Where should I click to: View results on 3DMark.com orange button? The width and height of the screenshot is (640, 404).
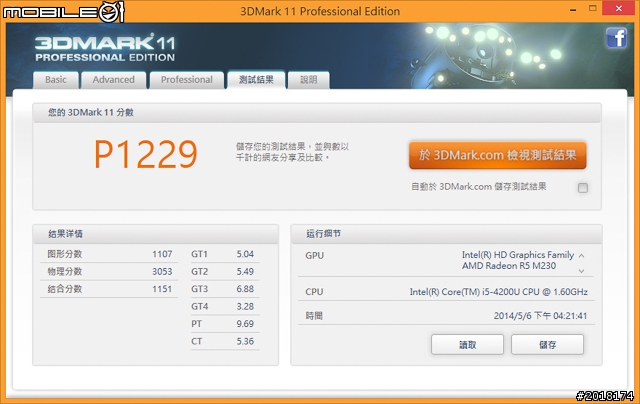click(x=498, y=155)
